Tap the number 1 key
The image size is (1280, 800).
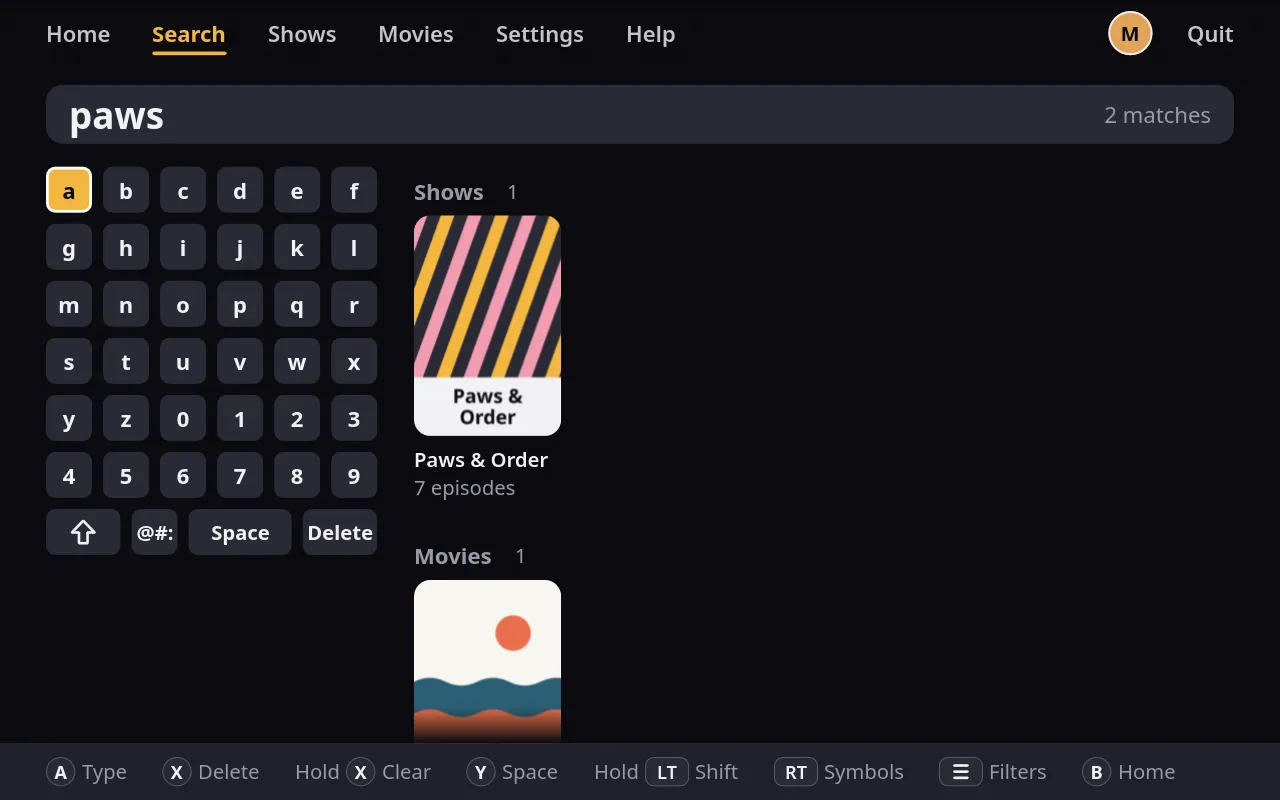[240, 418]
